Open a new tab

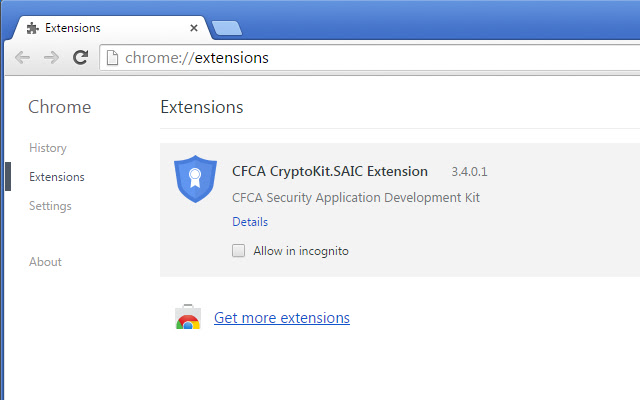click(226, 27)
